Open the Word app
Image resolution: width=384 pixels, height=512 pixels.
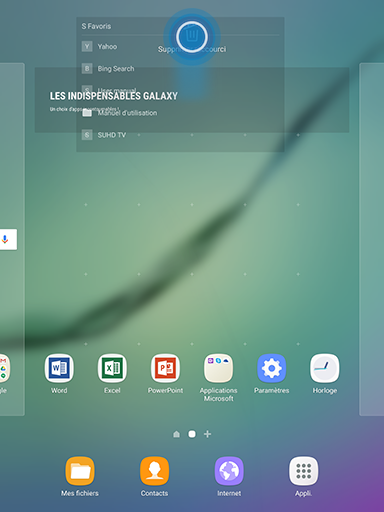[59, 368]
